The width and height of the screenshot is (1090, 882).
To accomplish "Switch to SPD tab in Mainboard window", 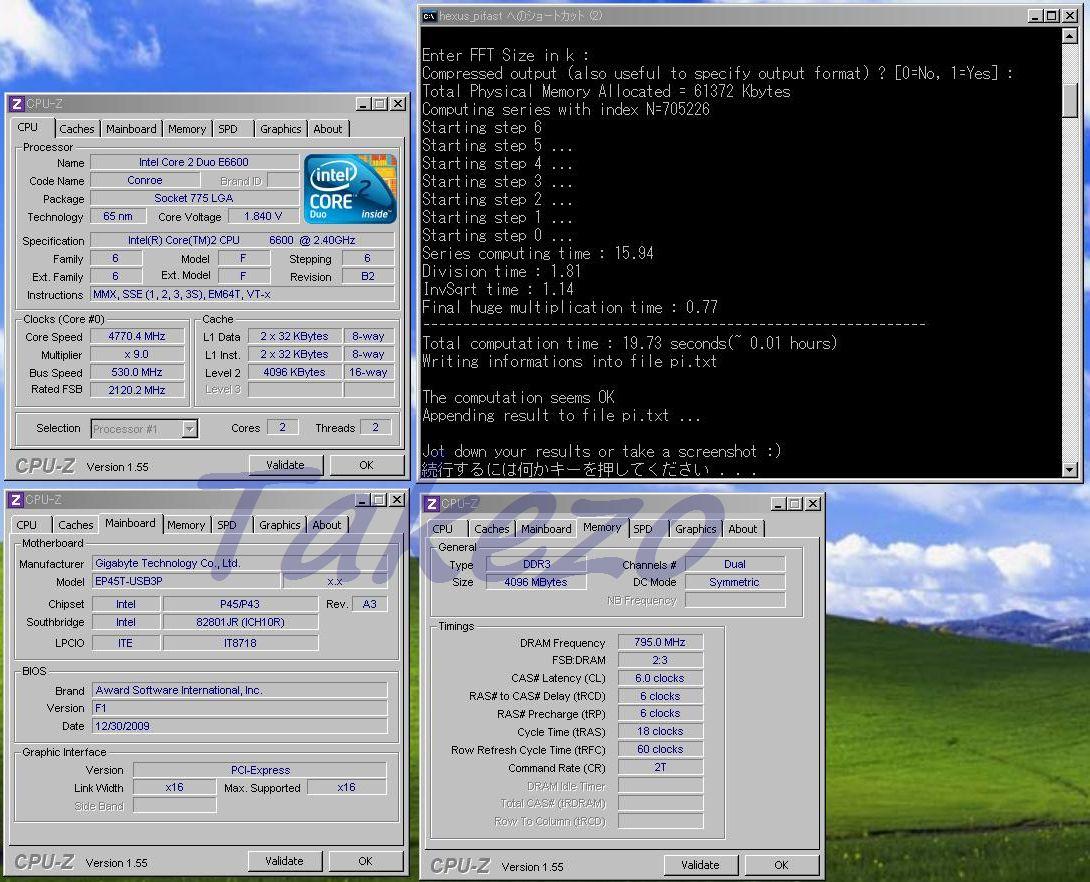I will pos(227,525).
